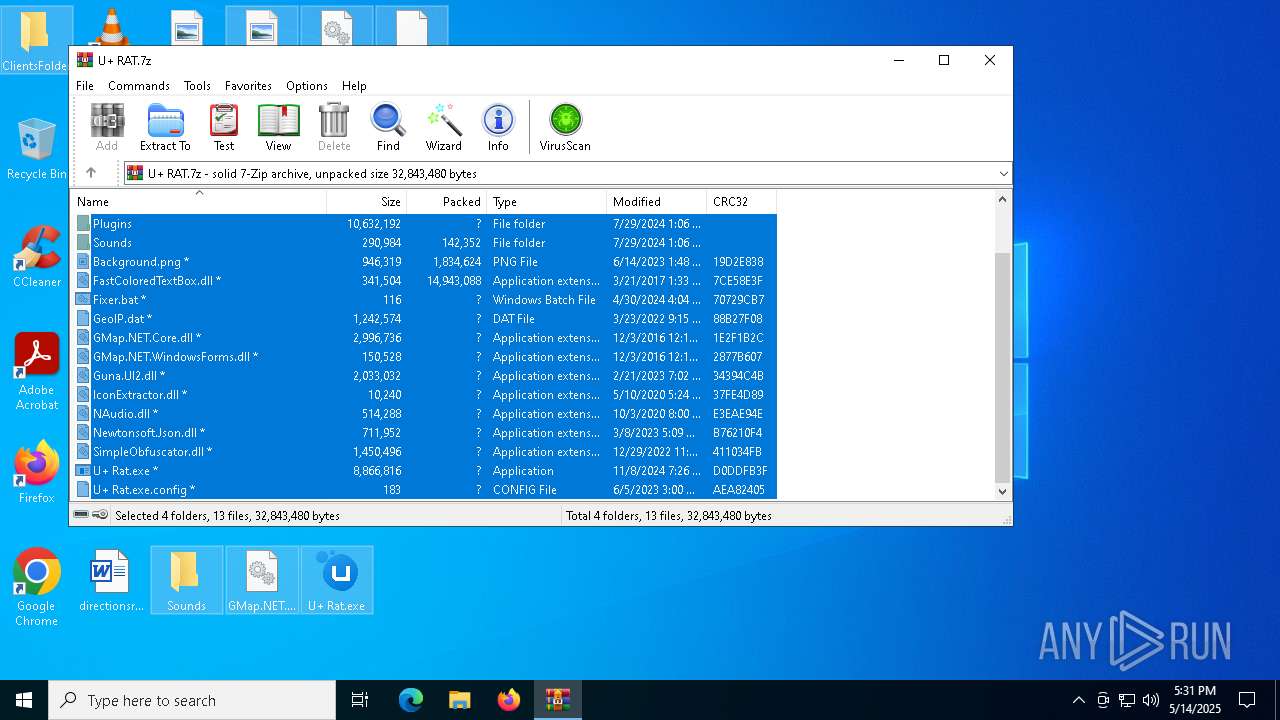
Task: Start VirusScan on archive
Action: pyautogui.click(x=565, y=127)
